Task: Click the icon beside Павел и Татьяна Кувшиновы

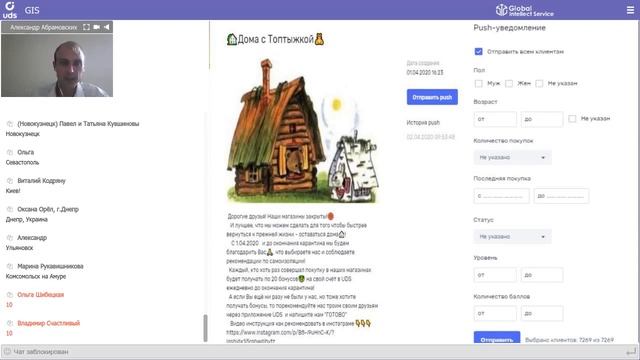Action: click(x=10, y=124)
